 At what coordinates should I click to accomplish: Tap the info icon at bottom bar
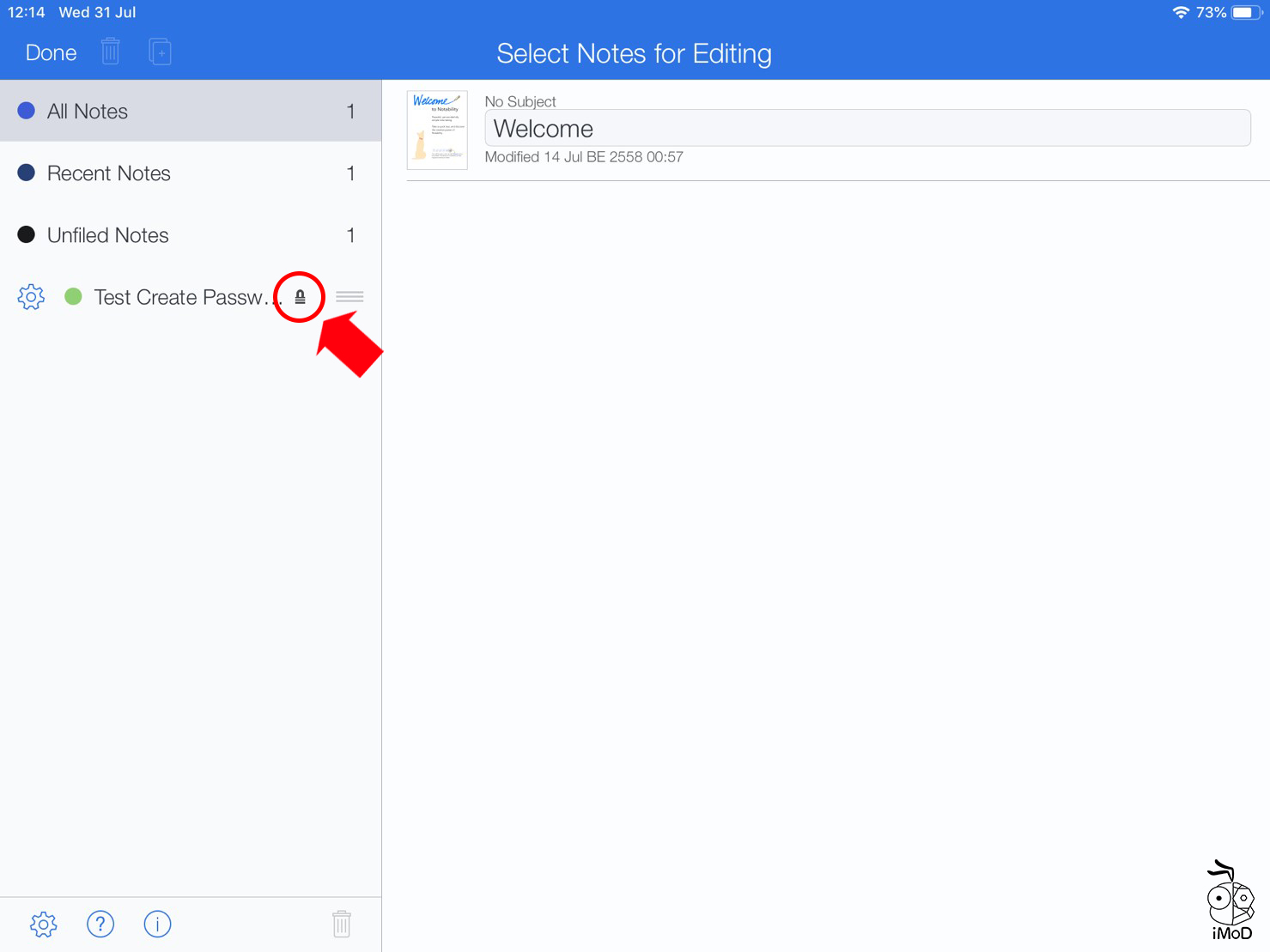[x=157, y=925]
